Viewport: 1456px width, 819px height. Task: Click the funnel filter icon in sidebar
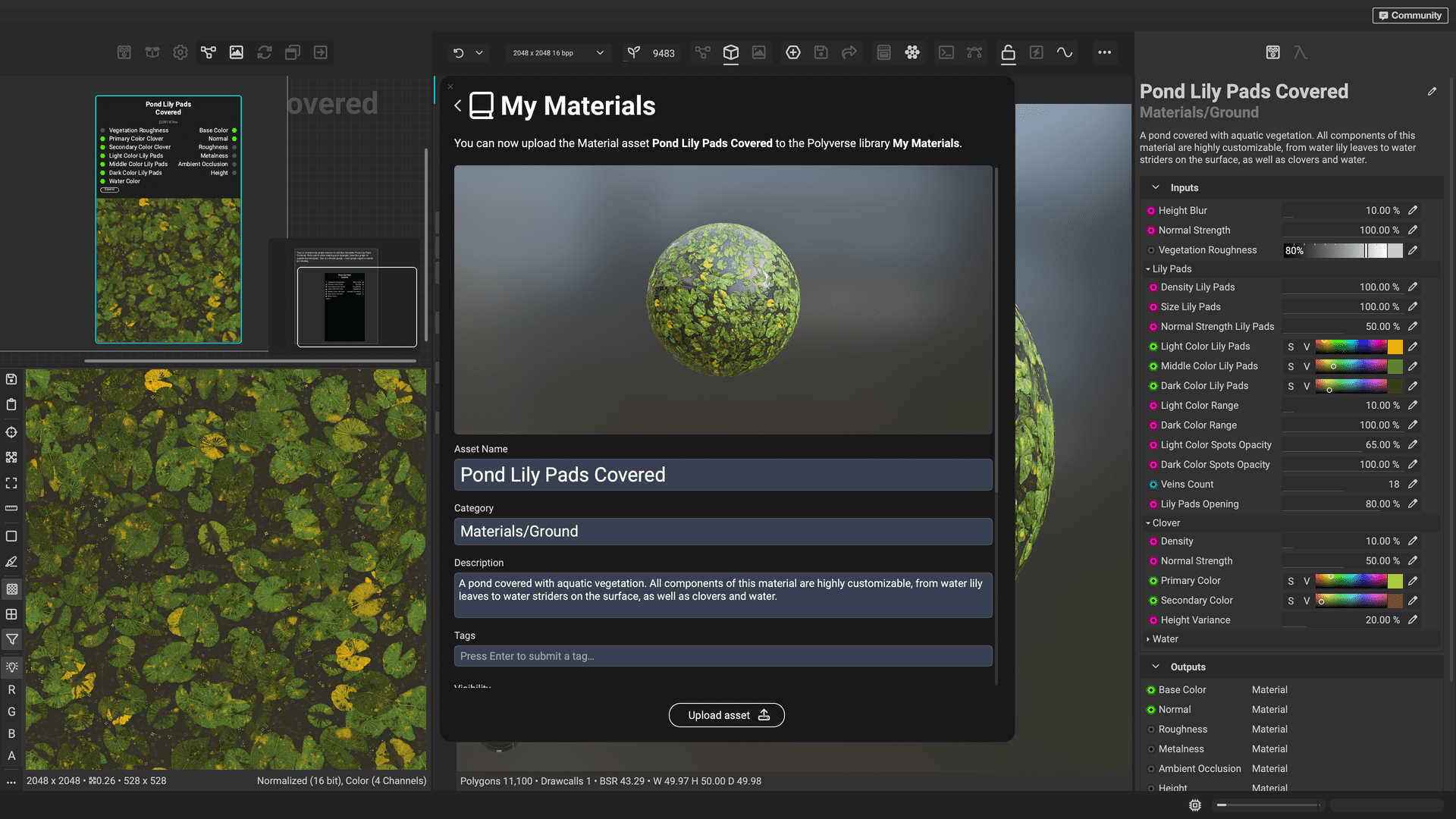pos(11,639)
